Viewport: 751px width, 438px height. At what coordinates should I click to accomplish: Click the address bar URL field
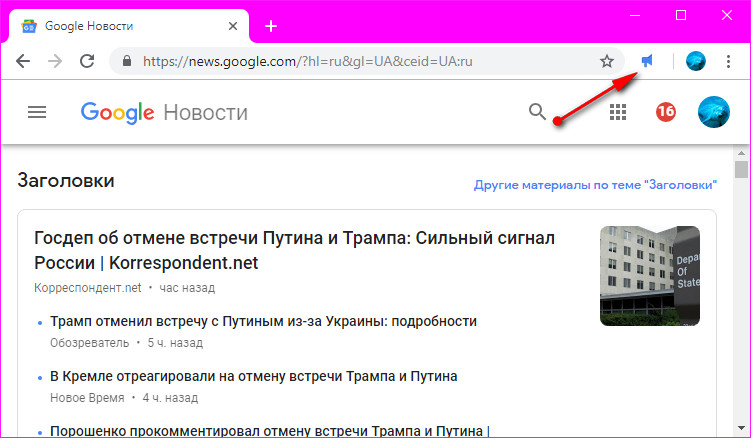pos(360,61)
